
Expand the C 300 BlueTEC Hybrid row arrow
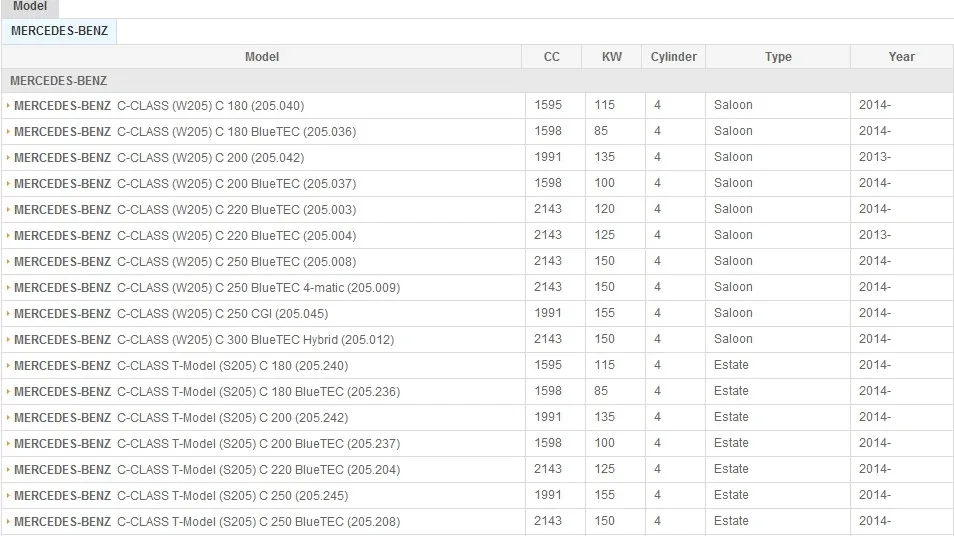[8, 339]
